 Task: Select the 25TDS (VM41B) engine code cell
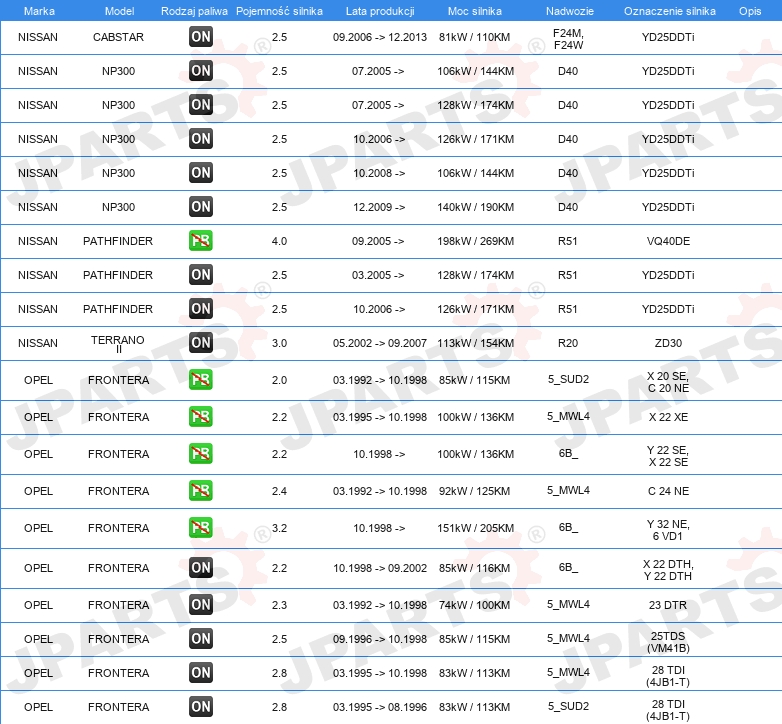pos(668,642)
